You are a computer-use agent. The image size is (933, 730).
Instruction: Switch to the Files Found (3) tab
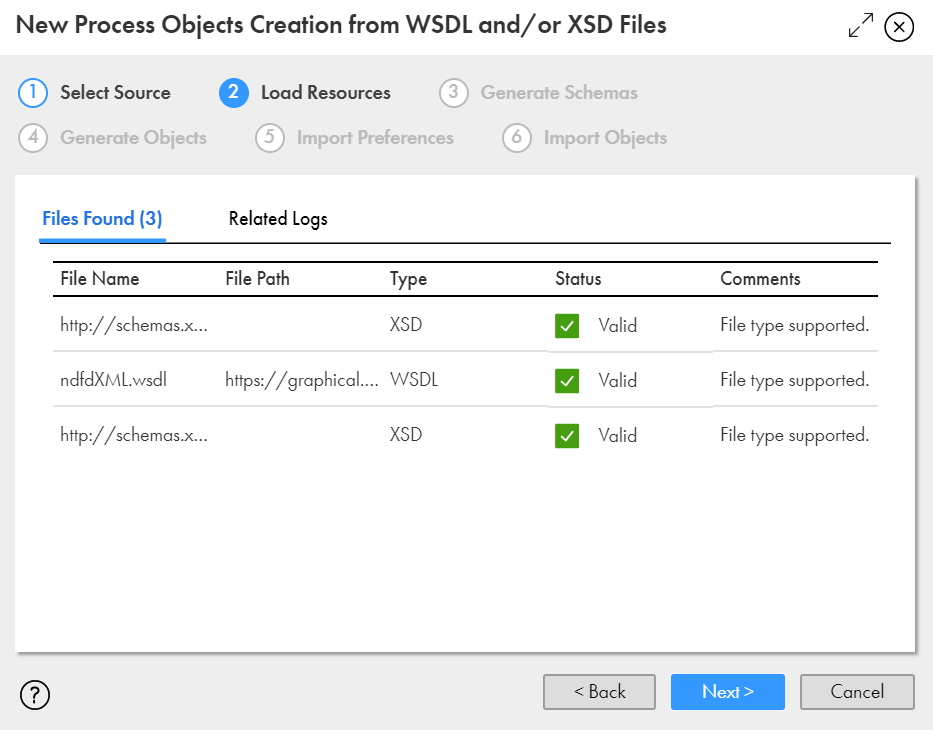(x=102, y=219)
